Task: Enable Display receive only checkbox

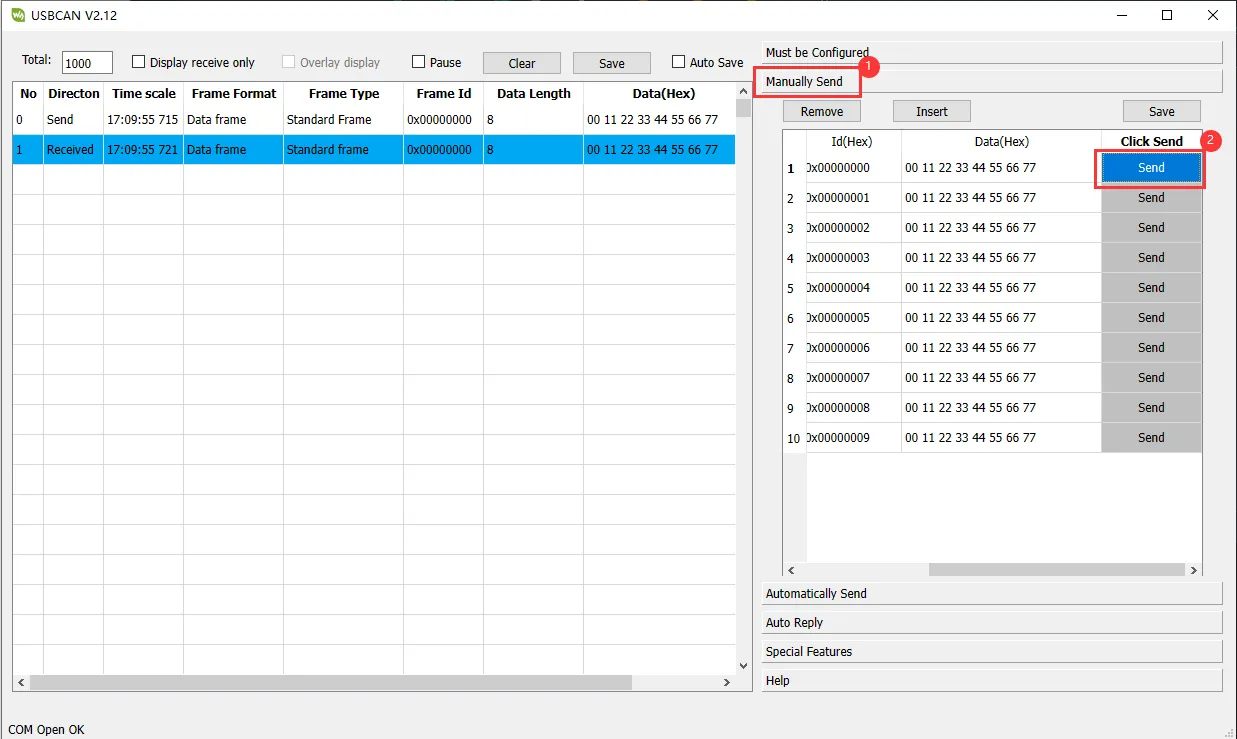Action: [x=139, y=62]
